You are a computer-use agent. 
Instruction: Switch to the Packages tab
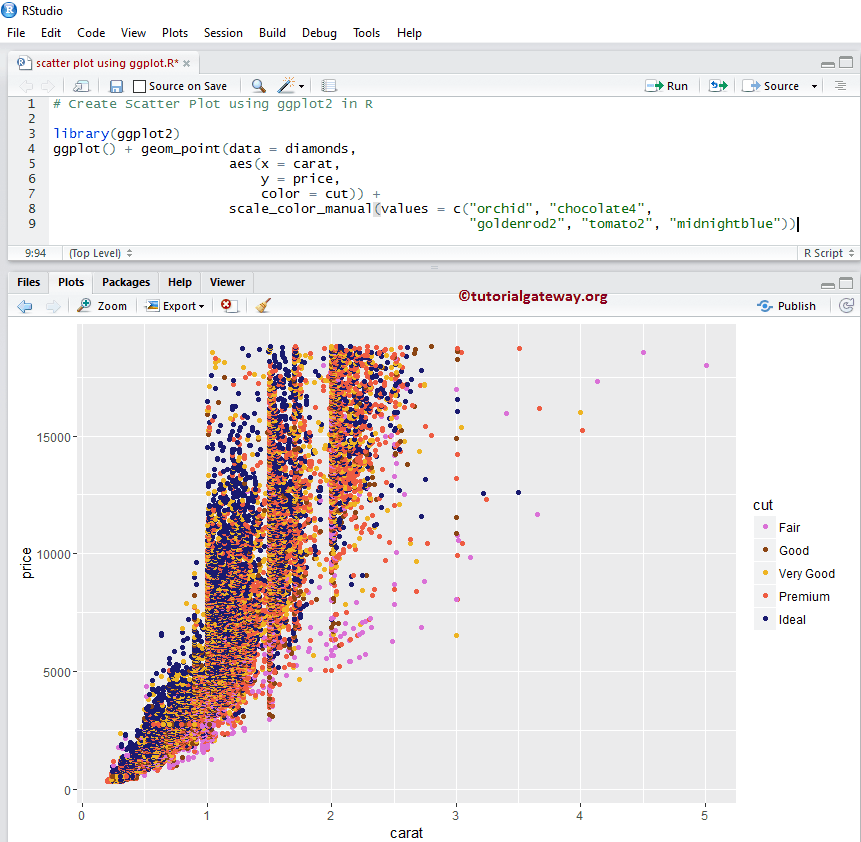tap(126, 282)
